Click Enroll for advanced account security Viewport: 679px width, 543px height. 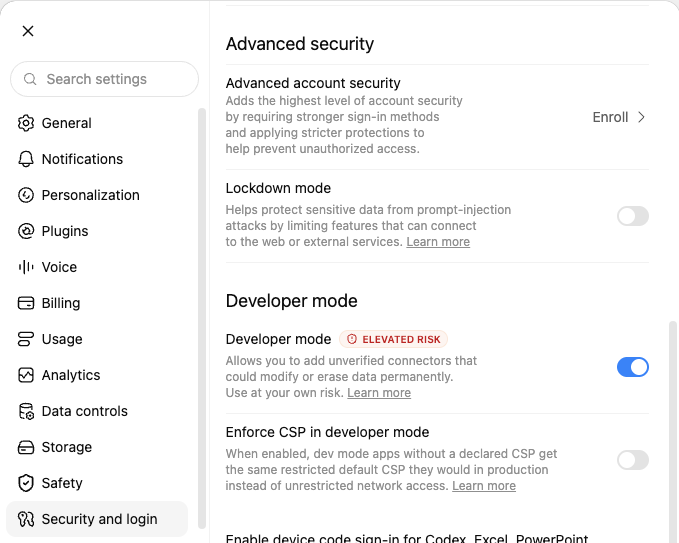click(x=610, y=117)
